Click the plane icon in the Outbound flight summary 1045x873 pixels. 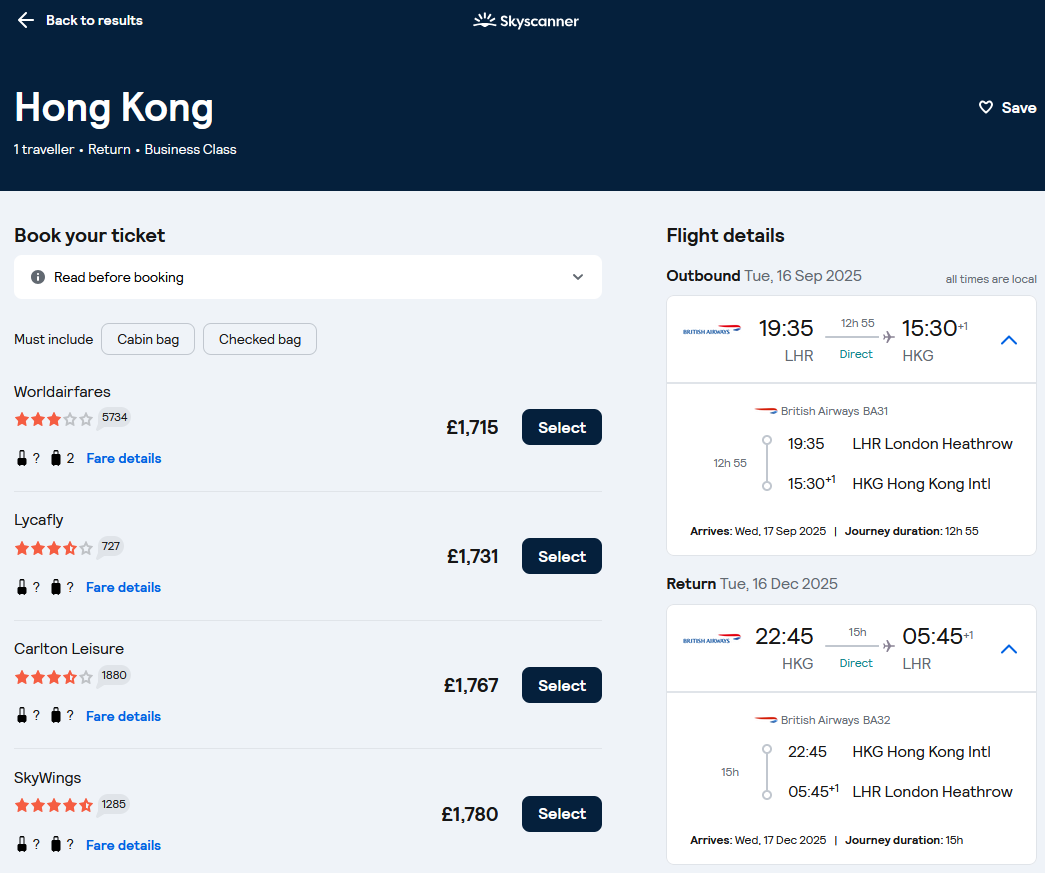click(886, 338)
